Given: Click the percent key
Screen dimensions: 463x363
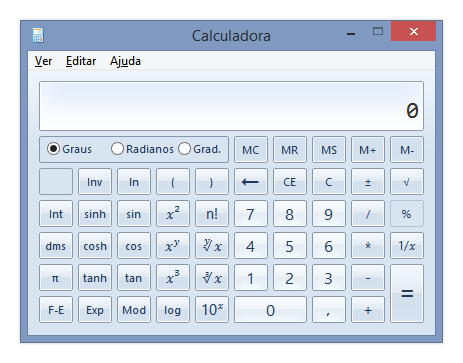Looking at the screenshot, I should [x=407, y=214].
